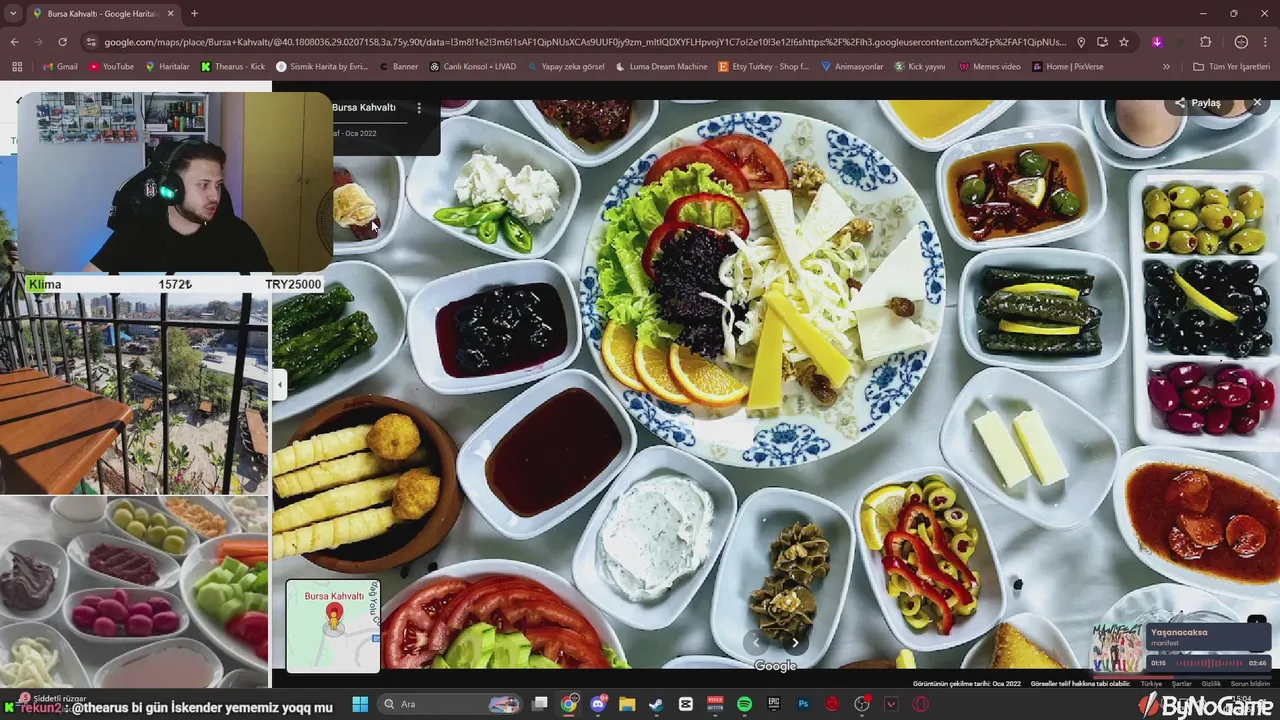The height and width of the screenshot is (720, 1280).
Task: Bookmark this page with the star icon
Action: tap(1124, 42)
